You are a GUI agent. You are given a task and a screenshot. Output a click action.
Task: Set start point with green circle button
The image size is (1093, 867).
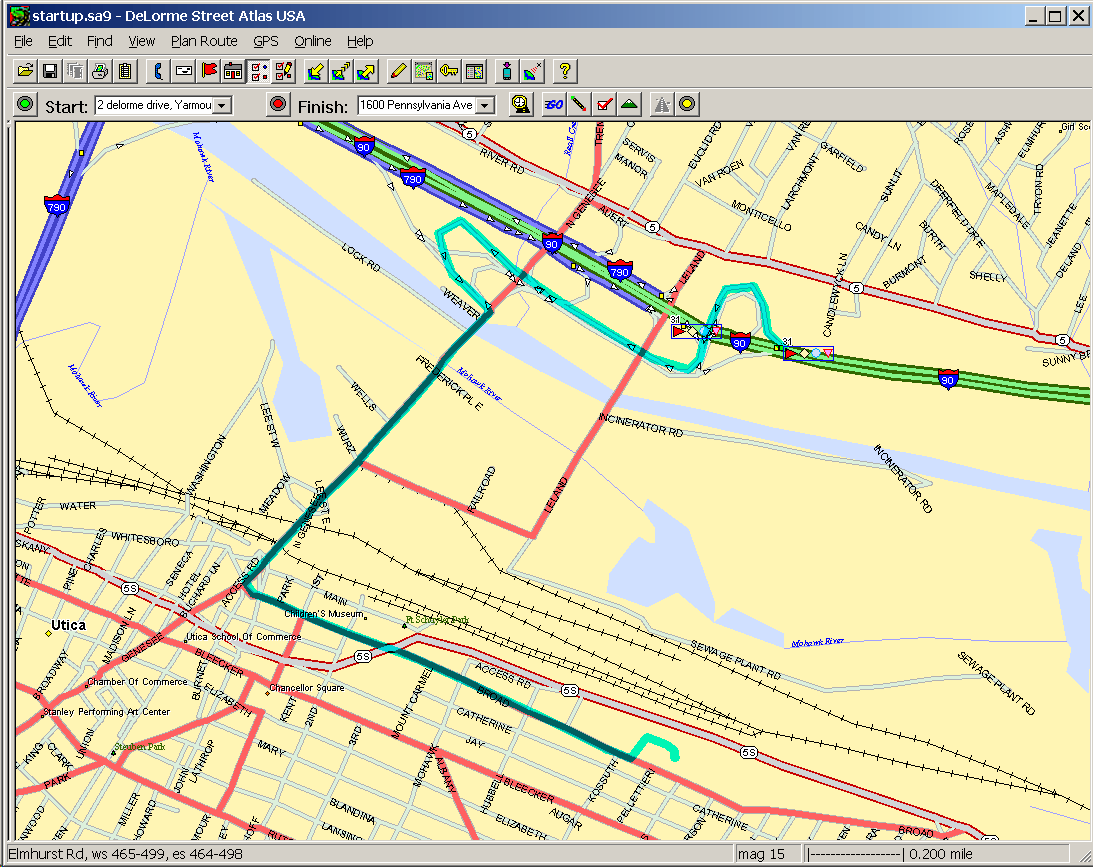(26, 105)
